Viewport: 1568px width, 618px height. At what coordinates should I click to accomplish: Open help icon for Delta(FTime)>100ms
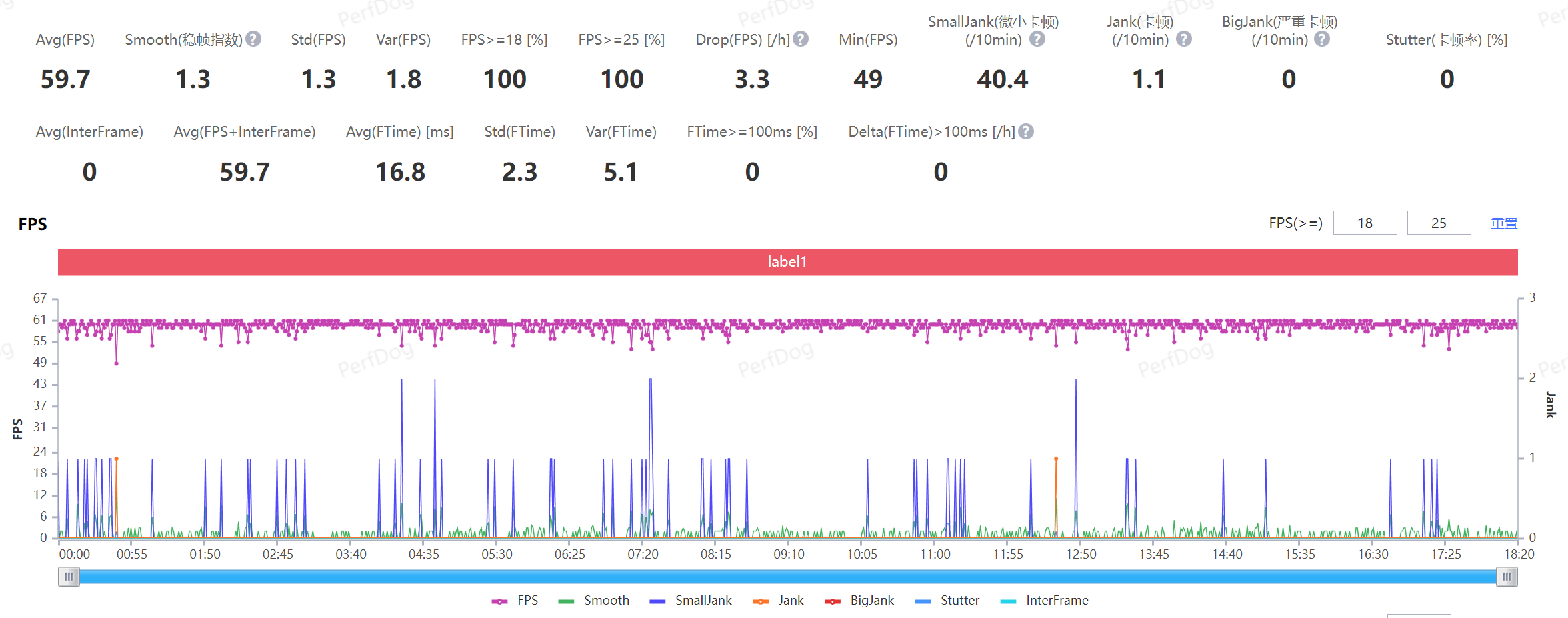[1026, 132]
